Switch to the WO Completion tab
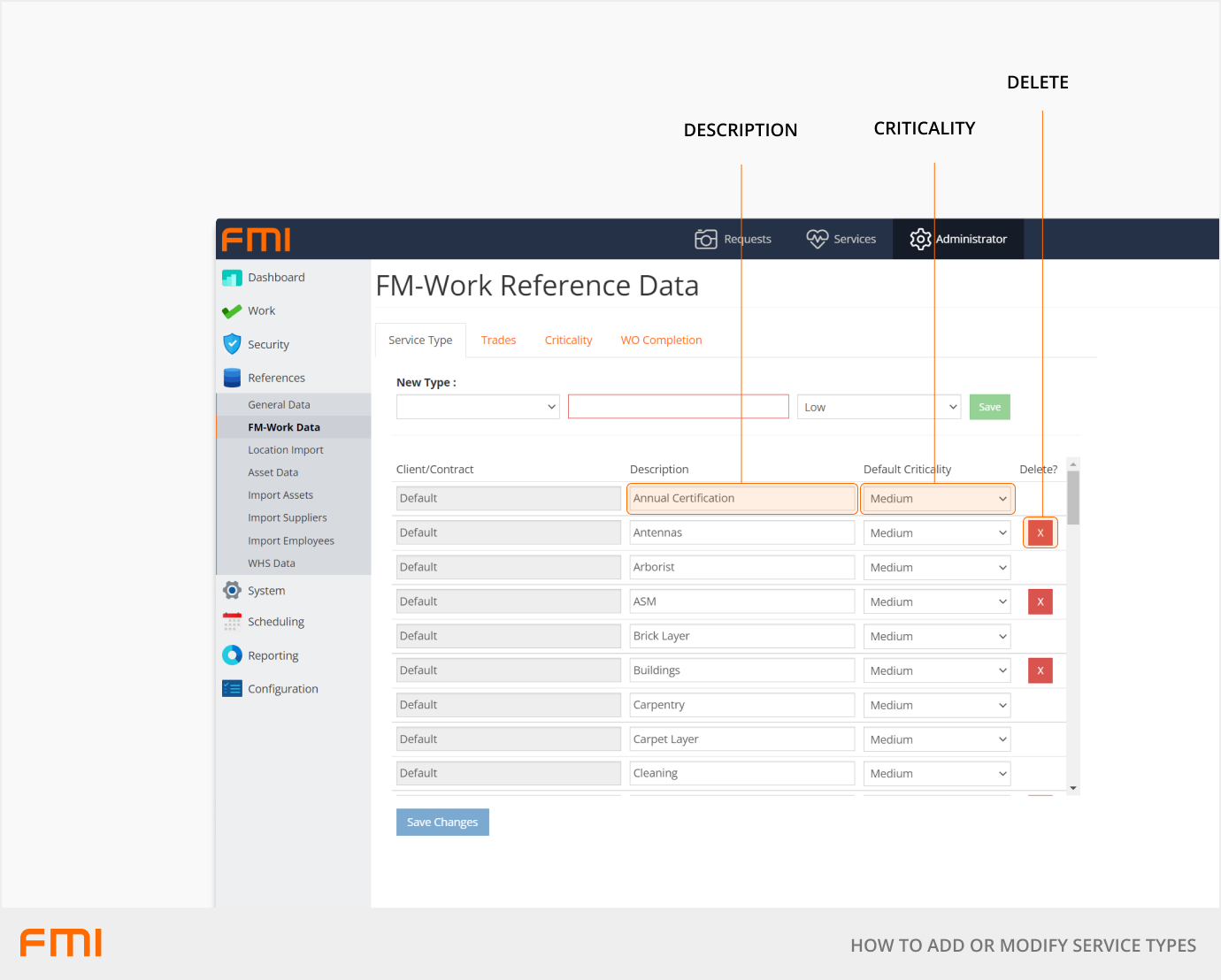The width and height of the screenshot is (1221, 980). coord(661,341)
